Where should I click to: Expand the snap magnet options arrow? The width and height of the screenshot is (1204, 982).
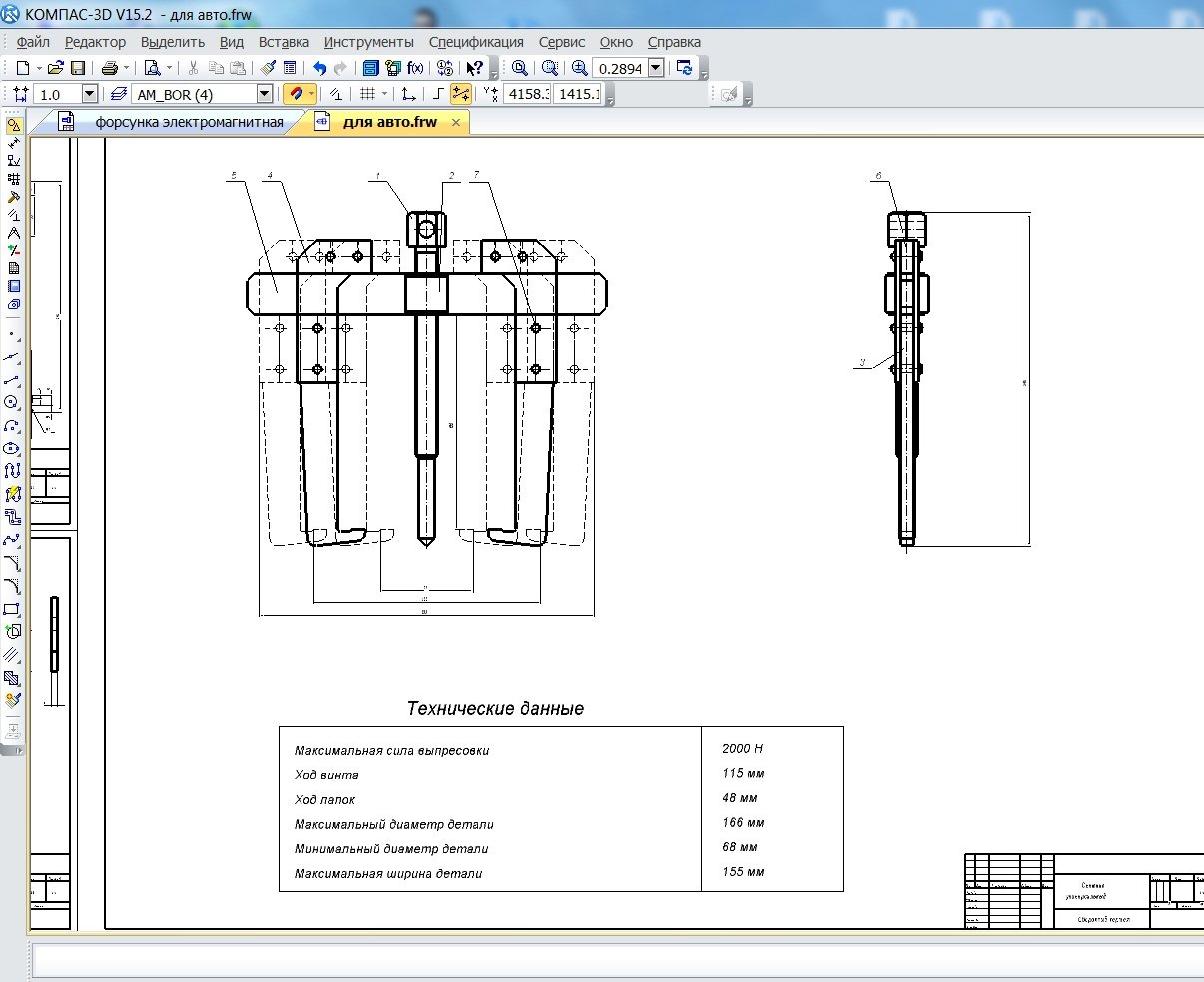(x=312, y=94)
